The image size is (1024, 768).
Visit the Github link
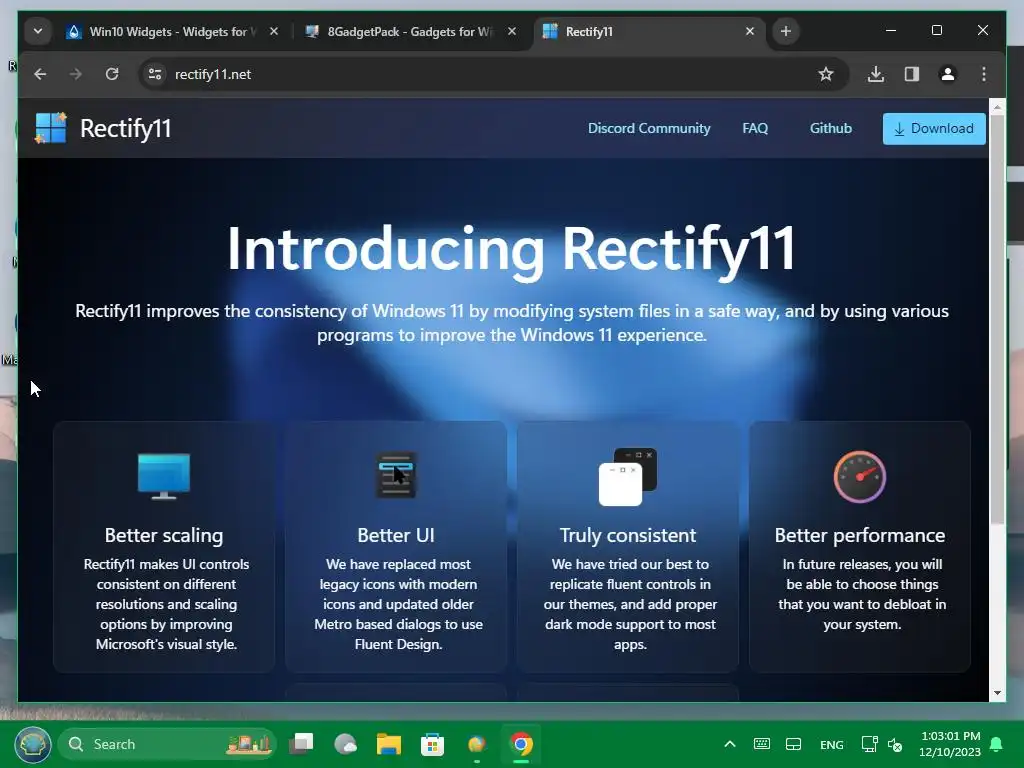(831, 129)
